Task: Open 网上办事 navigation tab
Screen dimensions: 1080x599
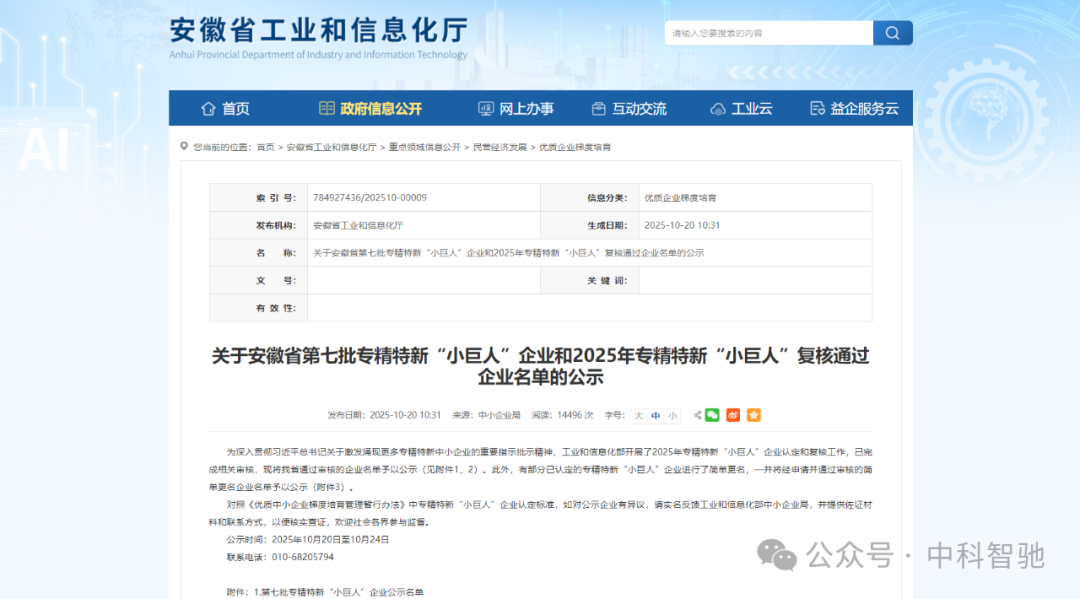Action: [516, 109]
